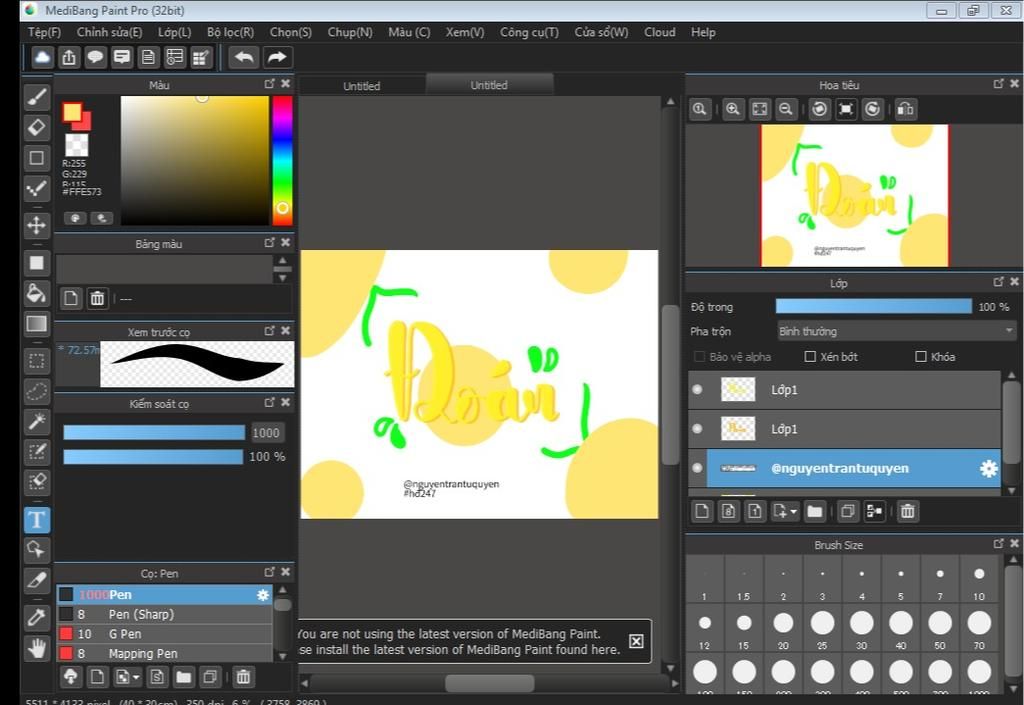
Task: Click the cloud save toolbar icon
Action: point(42,57)
